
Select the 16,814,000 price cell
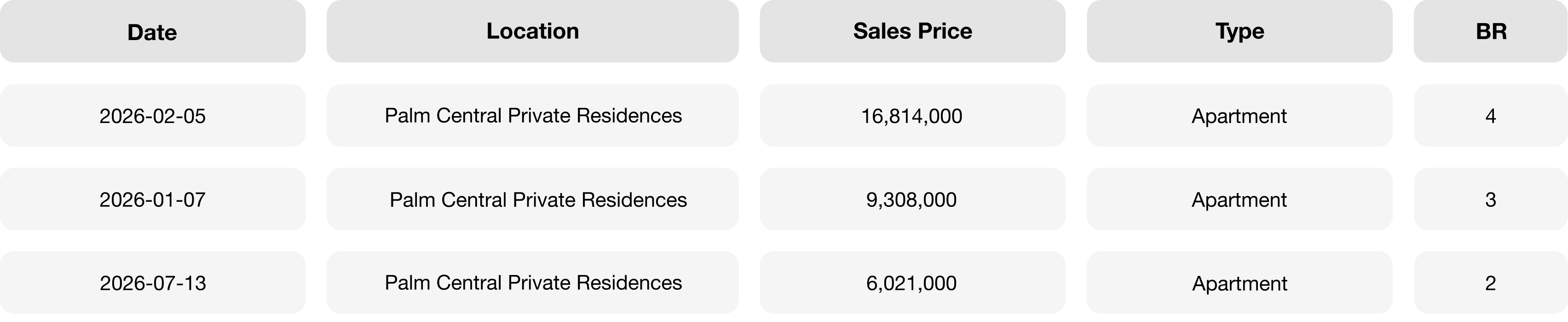pos(912,115)
